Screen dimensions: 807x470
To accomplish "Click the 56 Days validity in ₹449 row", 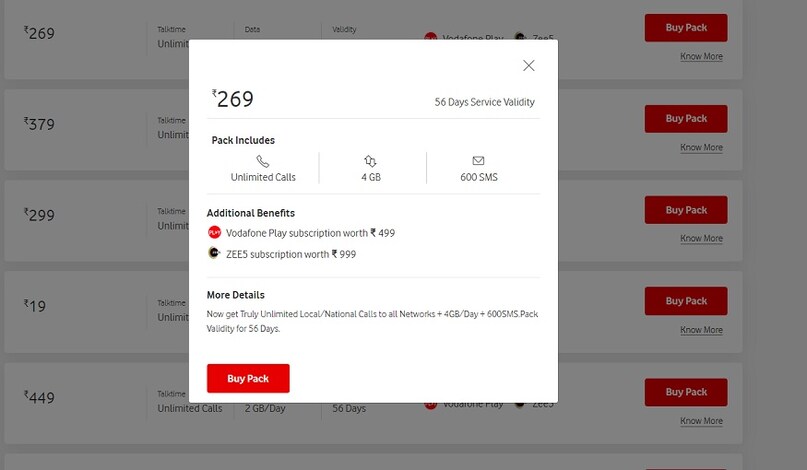I will tap(349, 408).
